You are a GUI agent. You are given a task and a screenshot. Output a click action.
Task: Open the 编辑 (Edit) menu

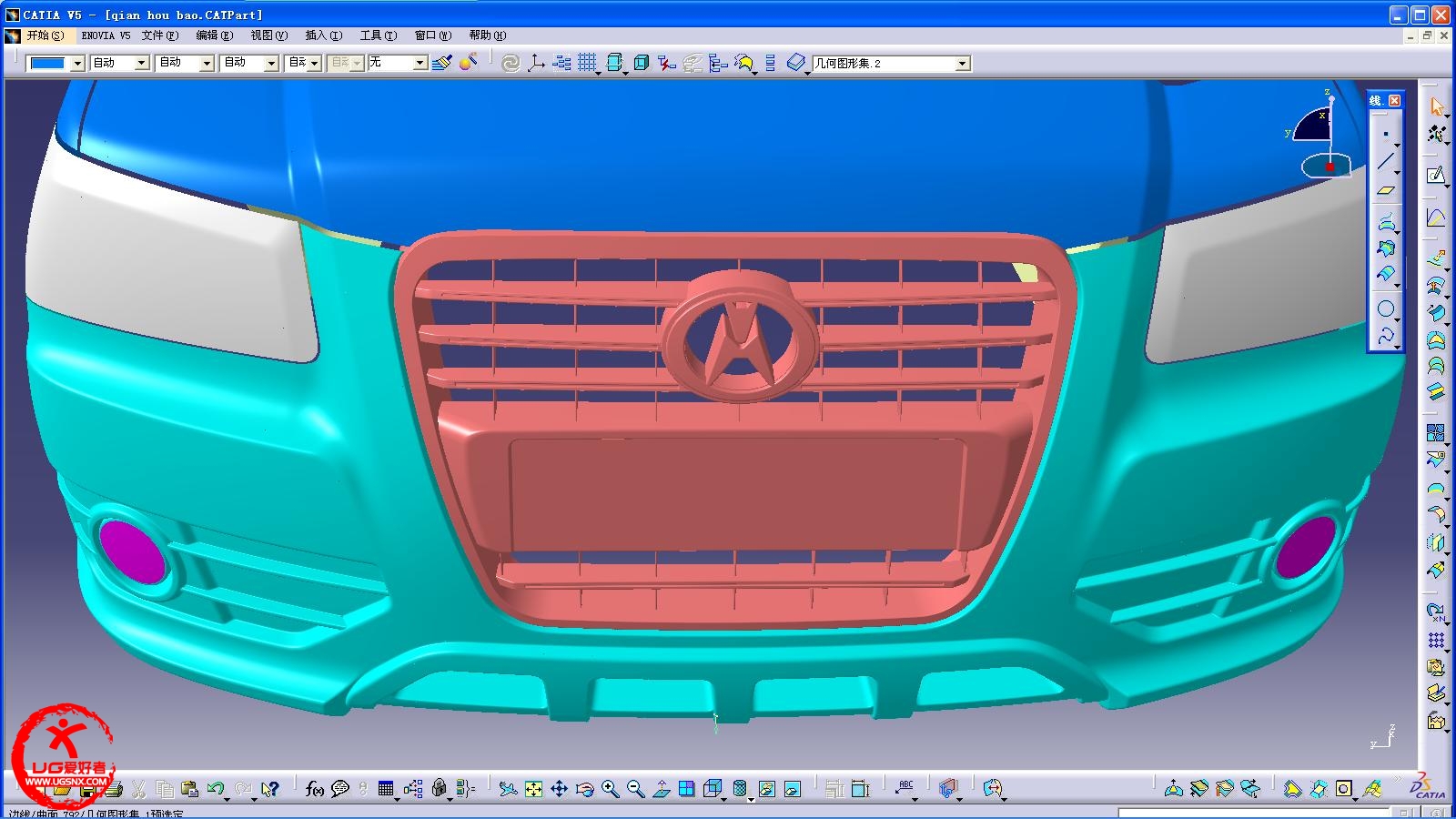coord(214,35)
